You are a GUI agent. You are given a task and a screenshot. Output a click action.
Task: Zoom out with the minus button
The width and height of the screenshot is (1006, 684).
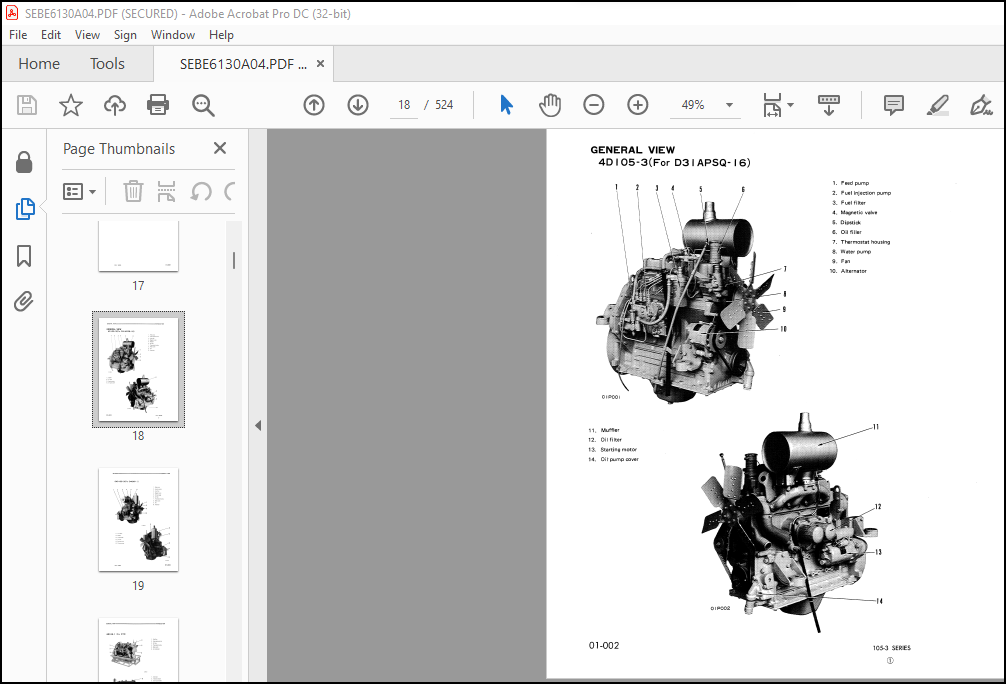coord(593,105)
